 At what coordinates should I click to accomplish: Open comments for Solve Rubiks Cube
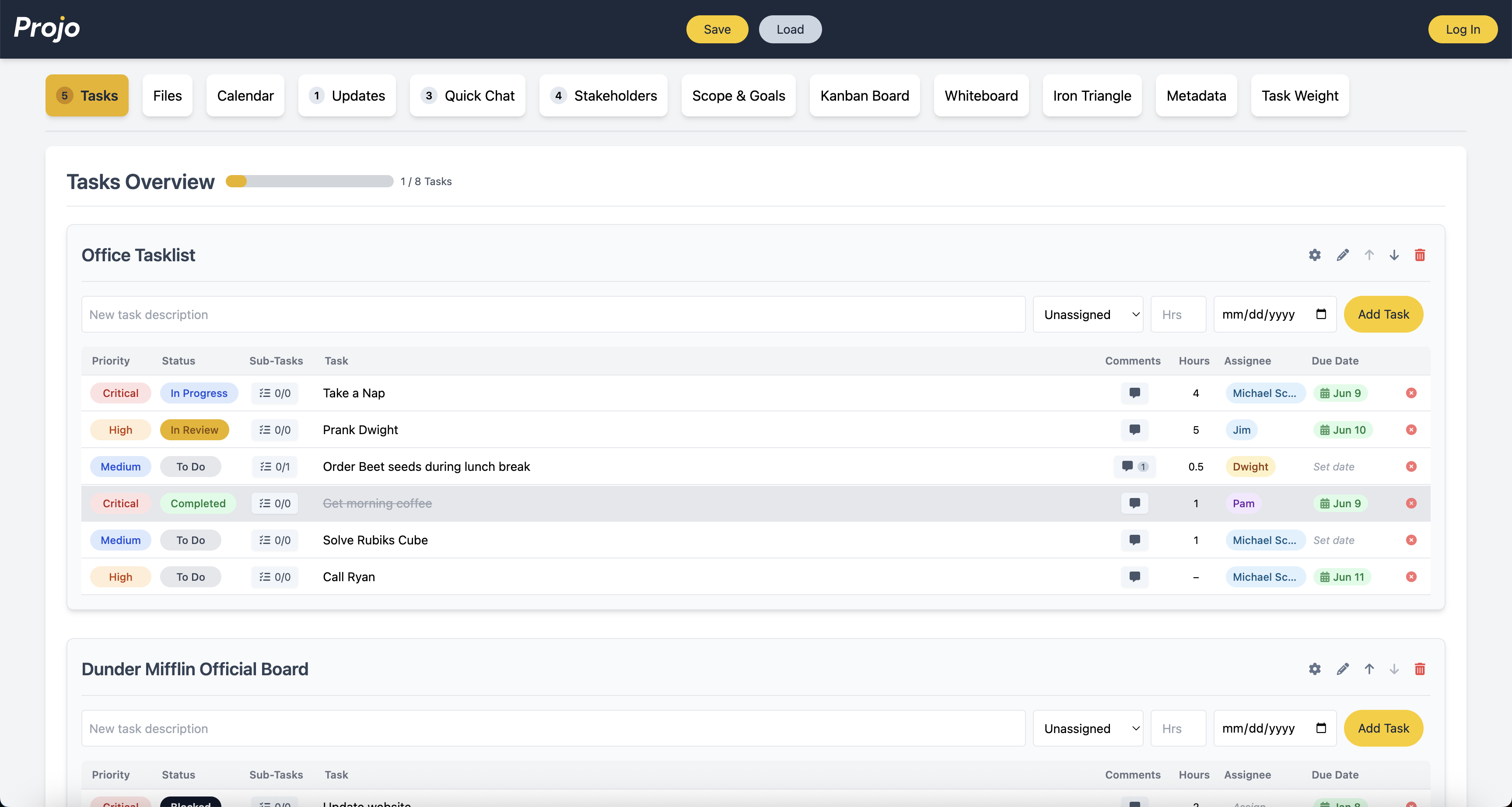point(1134,540)
